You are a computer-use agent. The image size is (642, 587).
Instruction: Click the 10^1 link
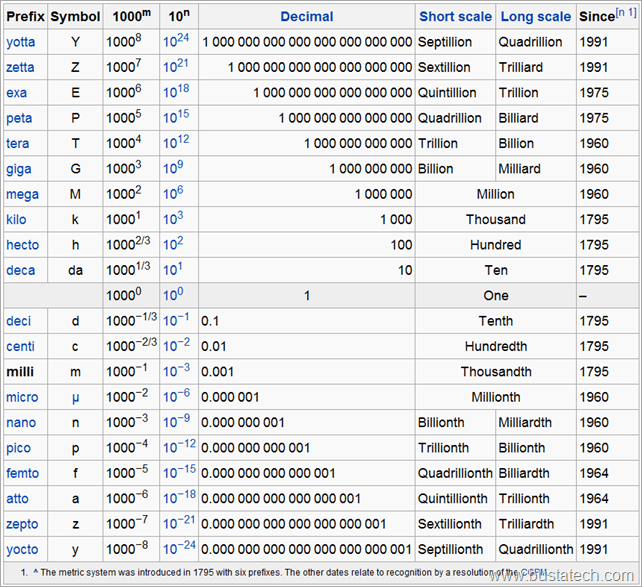pos(173,269)
